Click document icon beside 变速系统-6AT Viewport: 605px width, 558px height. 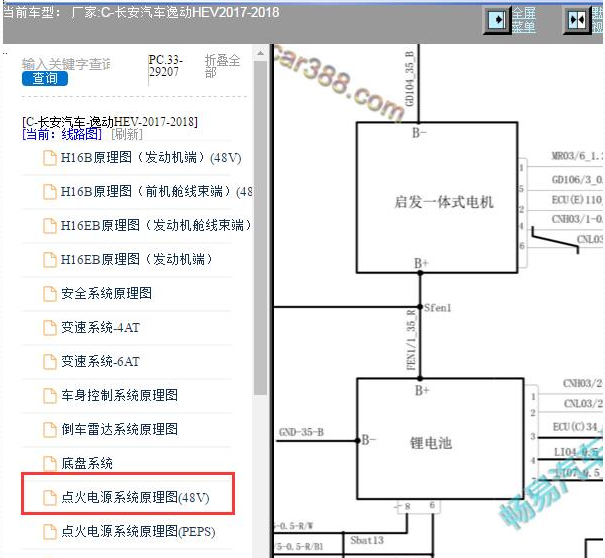coord(50,362)
